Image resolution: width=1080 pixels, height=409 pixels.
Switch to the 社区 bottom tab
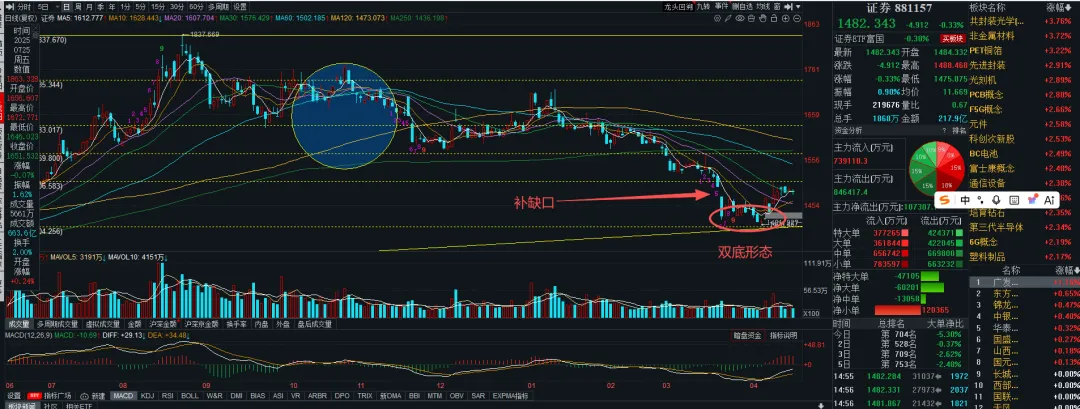click(x=50, y=406)
